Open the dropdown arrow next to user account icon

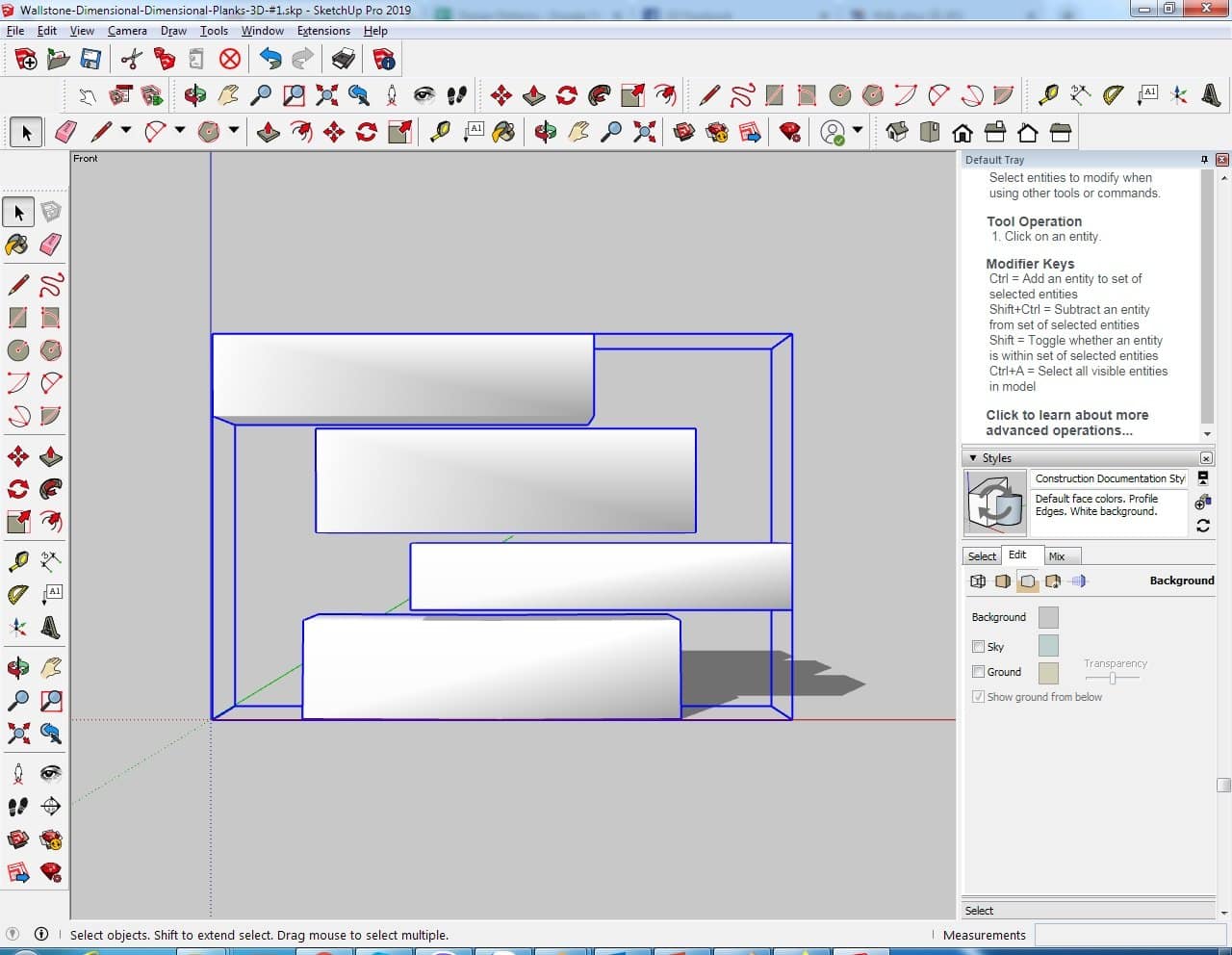(857, 131)
